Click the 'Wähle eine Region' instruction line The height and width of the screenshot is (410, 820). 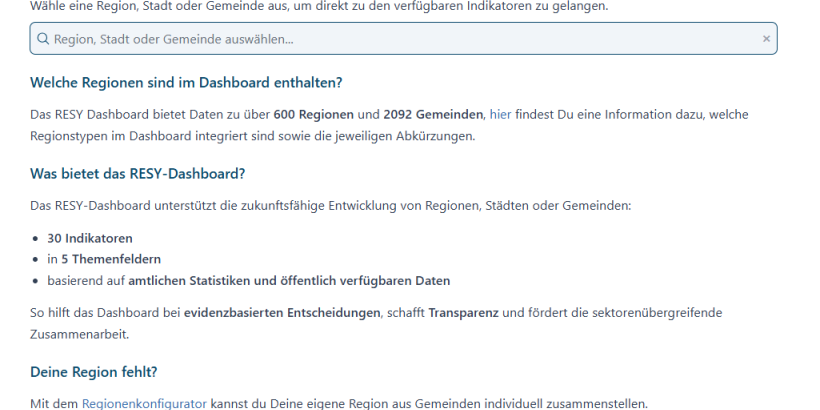point(331,7)
